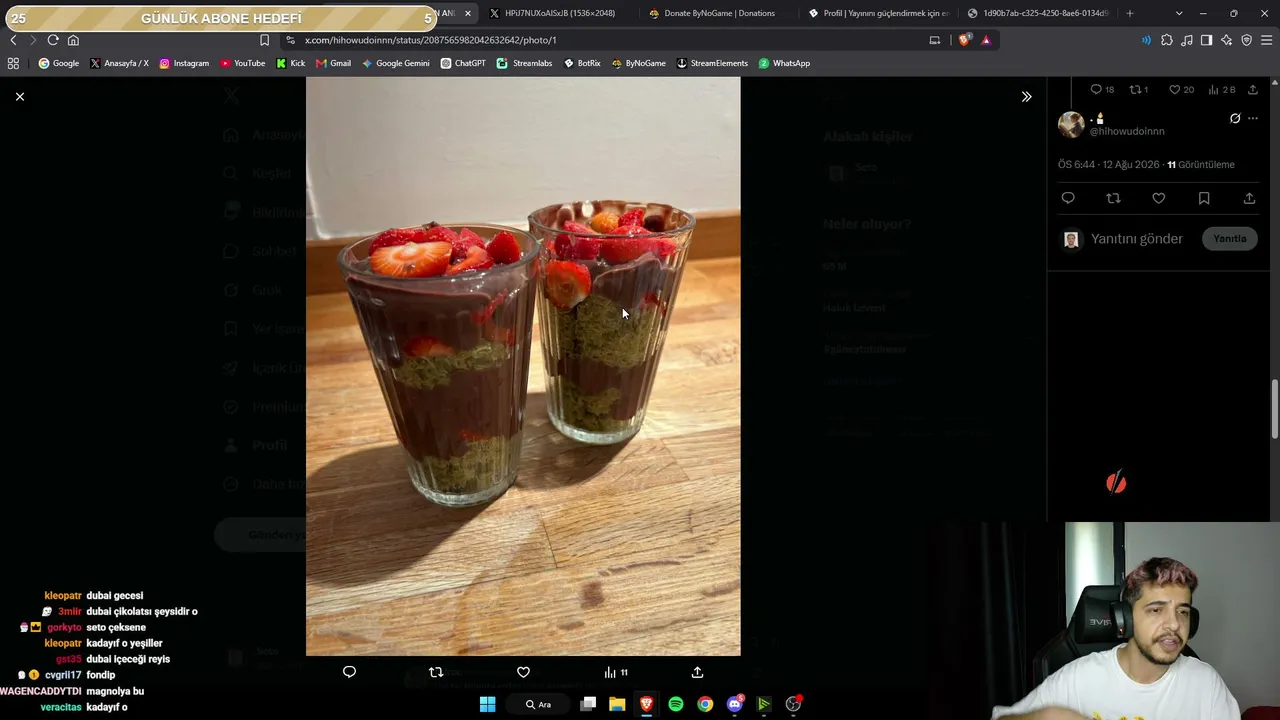This screenshot has height=720, width=1280.
Task: Switch to the '1d90b7ab-c325-4250' tab
Action: tap(1038, 13)
